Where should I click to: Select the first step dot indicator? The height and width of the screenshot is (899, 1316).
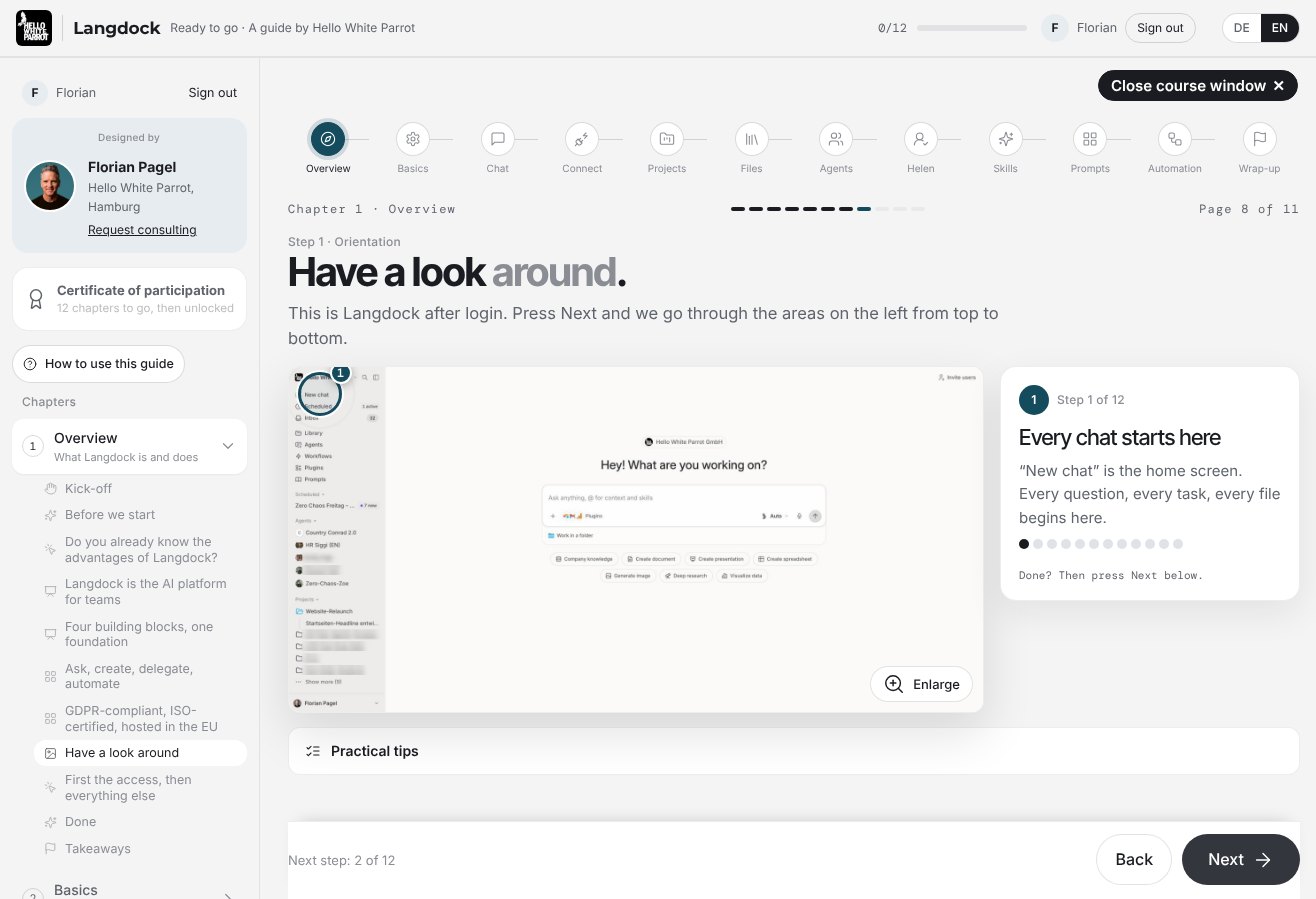(x=1024, y=544)
